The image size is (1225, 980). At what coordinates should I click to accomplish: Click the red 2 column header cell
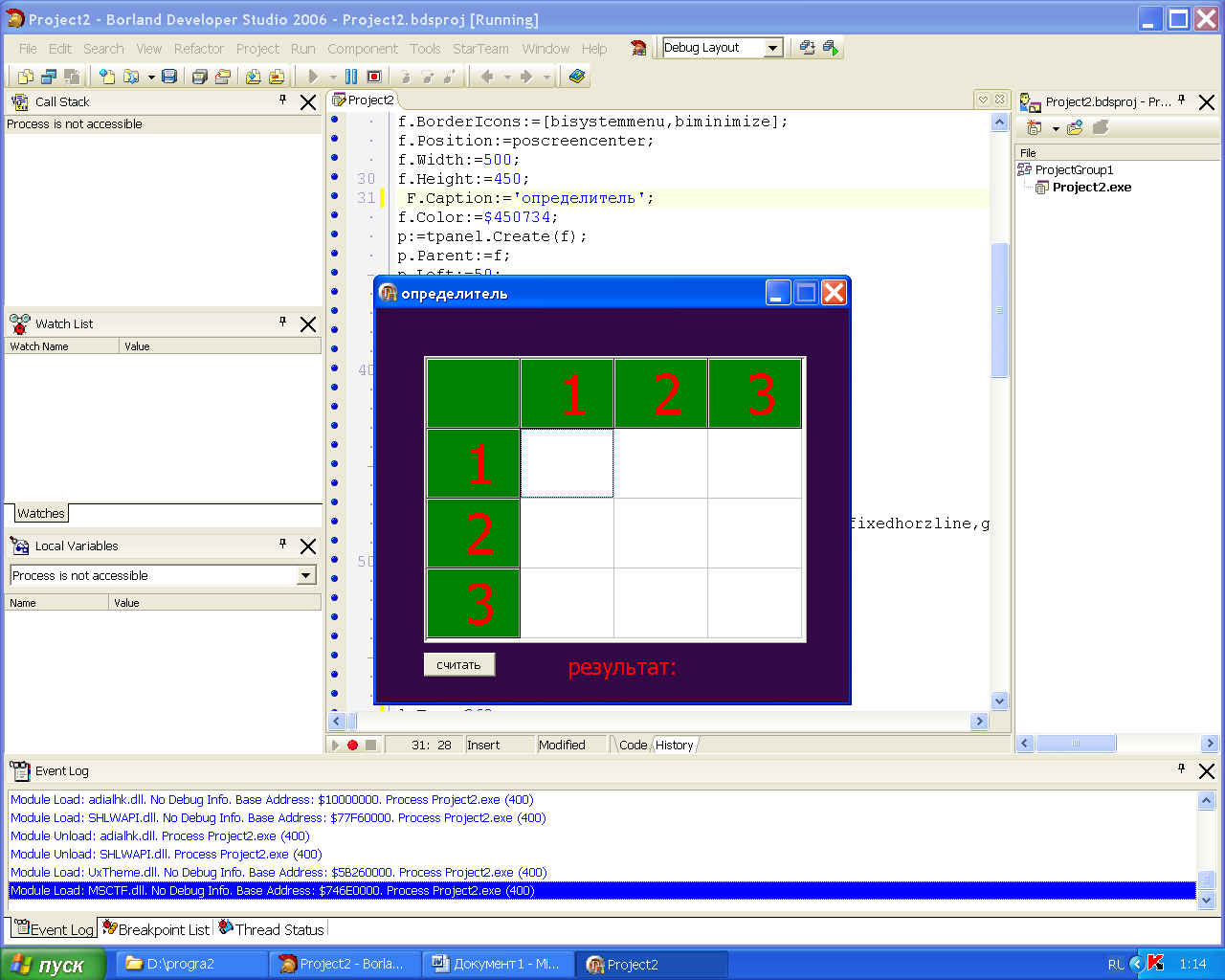[662, 393]
